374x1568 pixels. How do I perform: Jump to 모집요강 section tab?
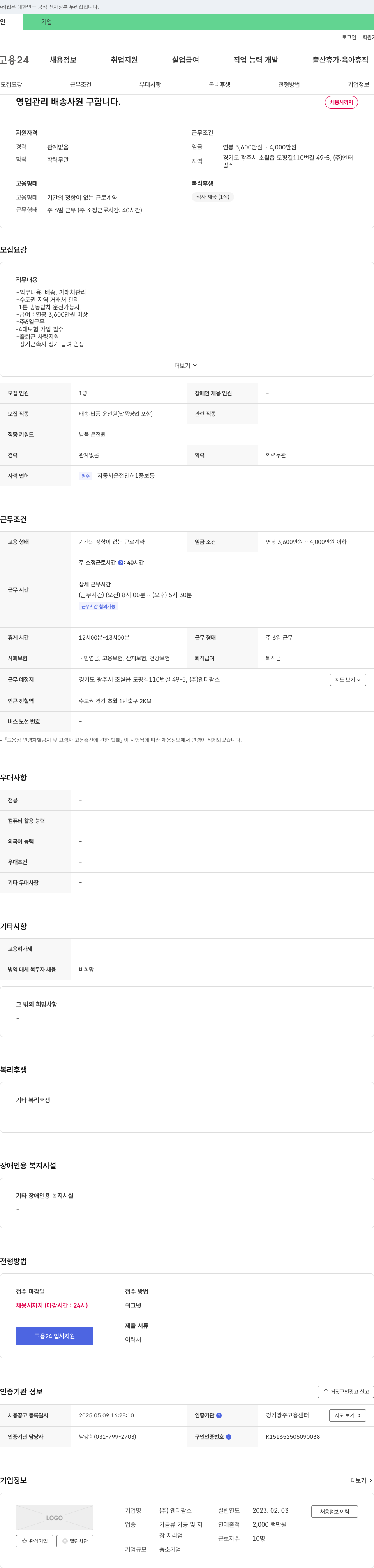pos(12,84)
